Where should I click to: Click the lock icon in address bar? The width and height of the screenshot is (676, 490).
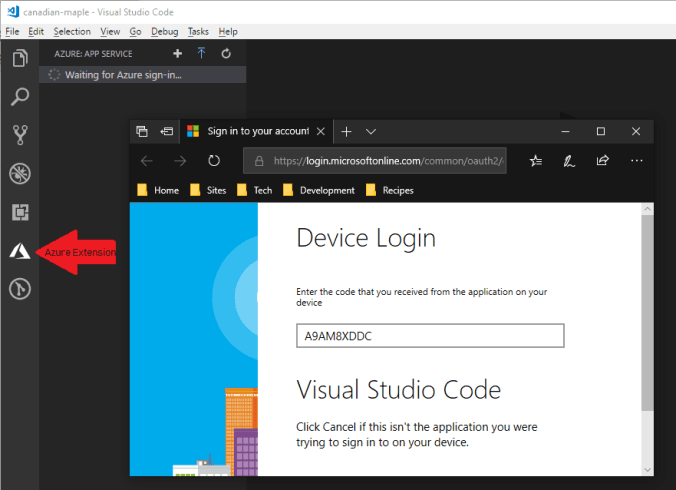(x=259, y=161)
